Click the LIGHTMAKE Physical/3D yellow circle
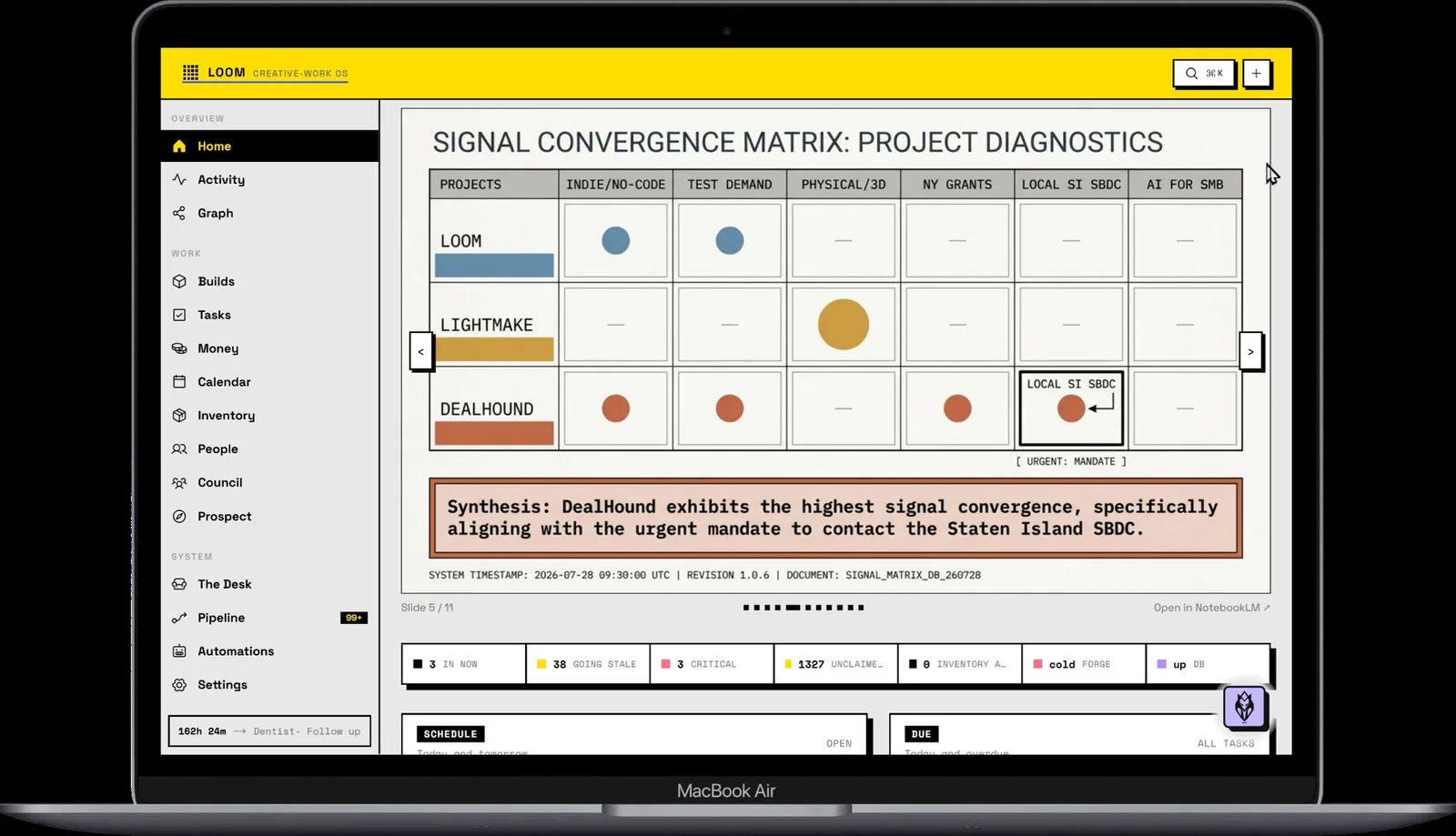1456x836 pixels. pyautogui.click(x=844, y=325)
